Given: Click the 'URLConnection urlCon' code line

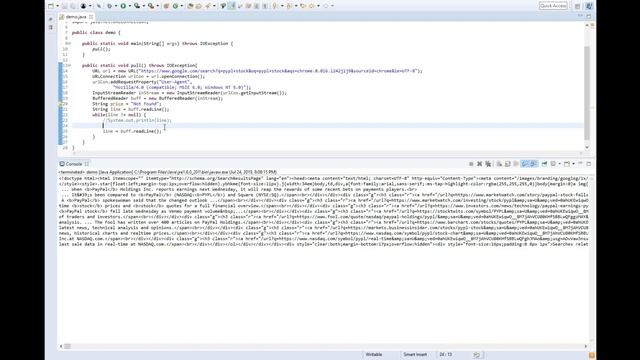Looking at the screenshot, I should [149, 76].
